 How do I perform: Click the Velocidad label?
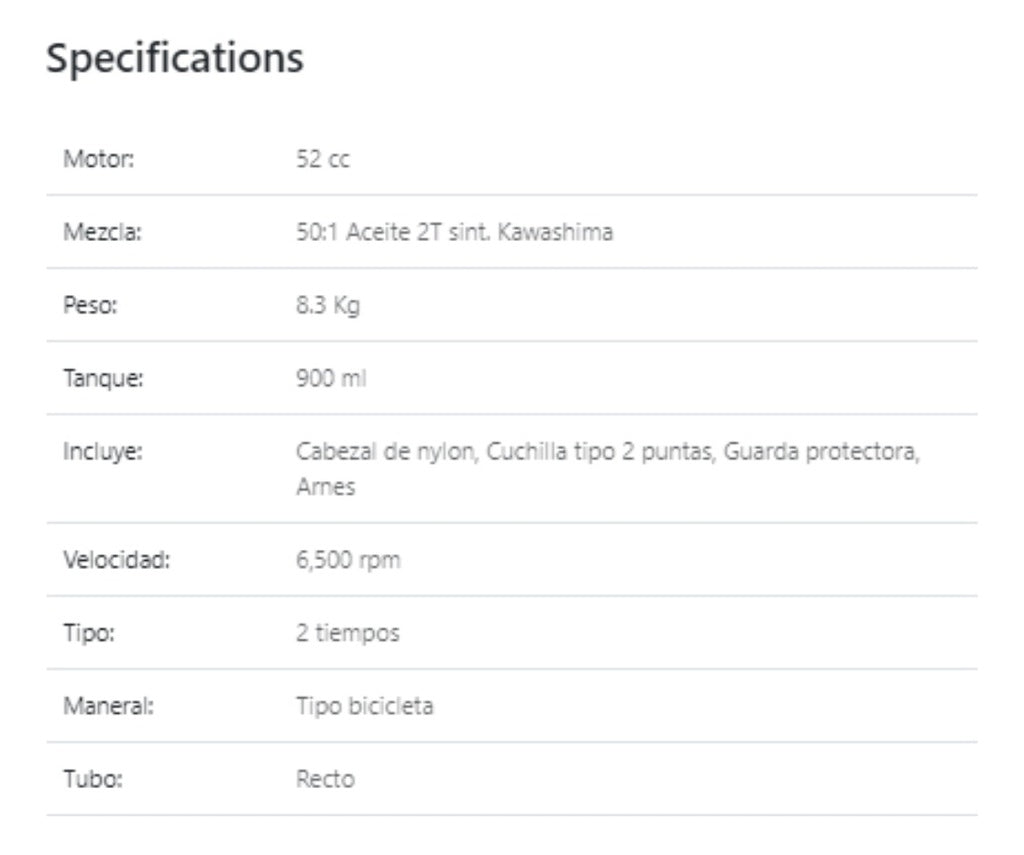point(117,560)
